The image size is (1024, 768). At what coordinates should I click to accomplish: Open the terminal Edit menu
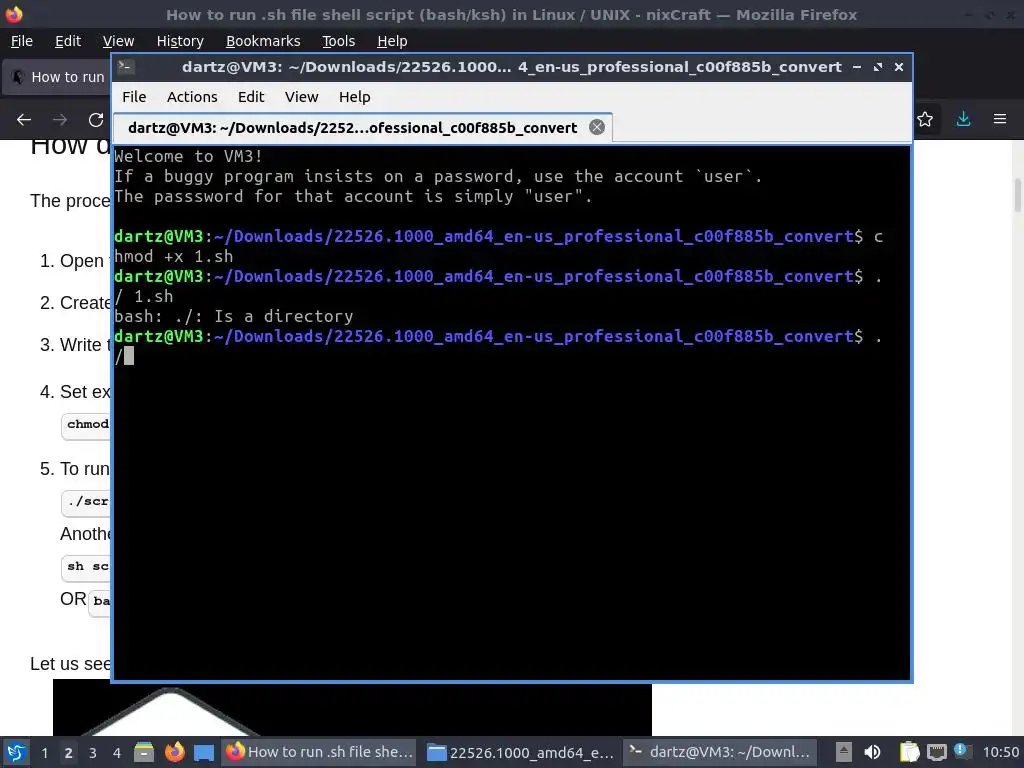[x=251, y=97]
